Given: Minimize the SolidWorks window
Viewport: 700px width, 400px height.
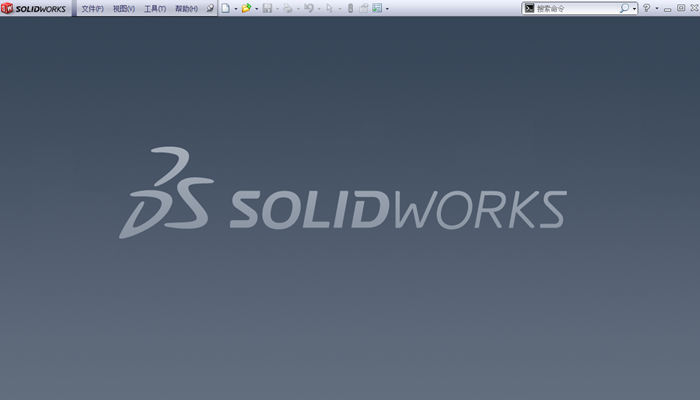Looking at the screenshot, I should [x=667, y=9].
